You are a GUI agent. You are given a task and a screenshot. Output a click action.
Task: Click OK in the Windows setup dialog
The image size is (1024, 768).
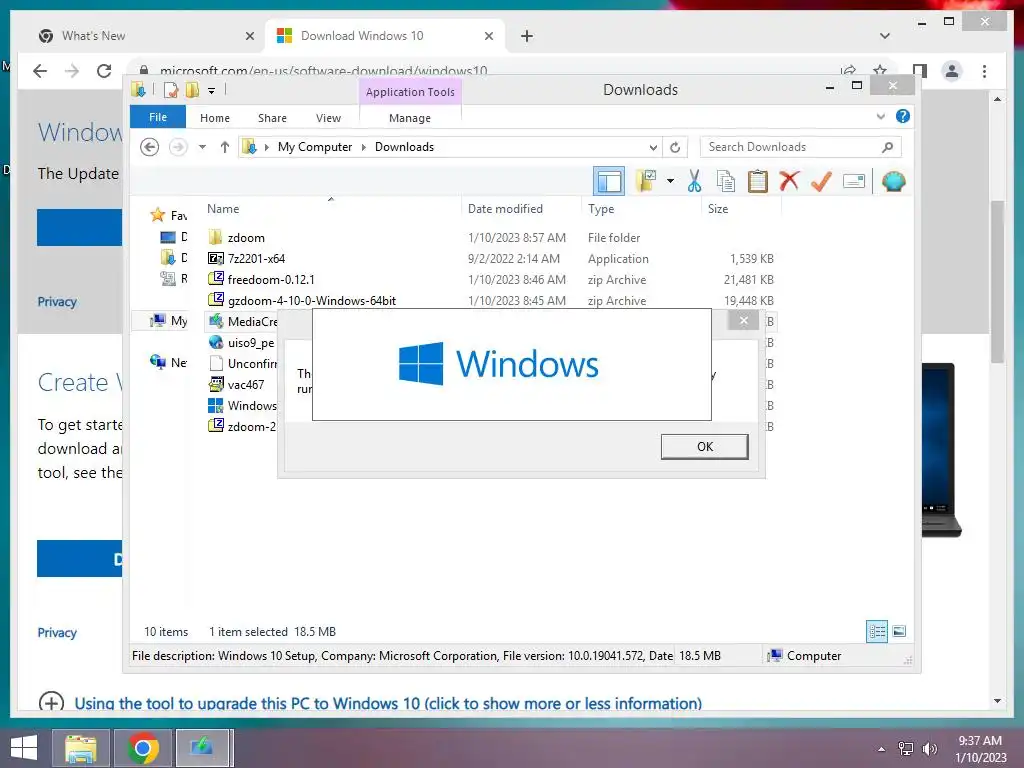click(705, 447)
